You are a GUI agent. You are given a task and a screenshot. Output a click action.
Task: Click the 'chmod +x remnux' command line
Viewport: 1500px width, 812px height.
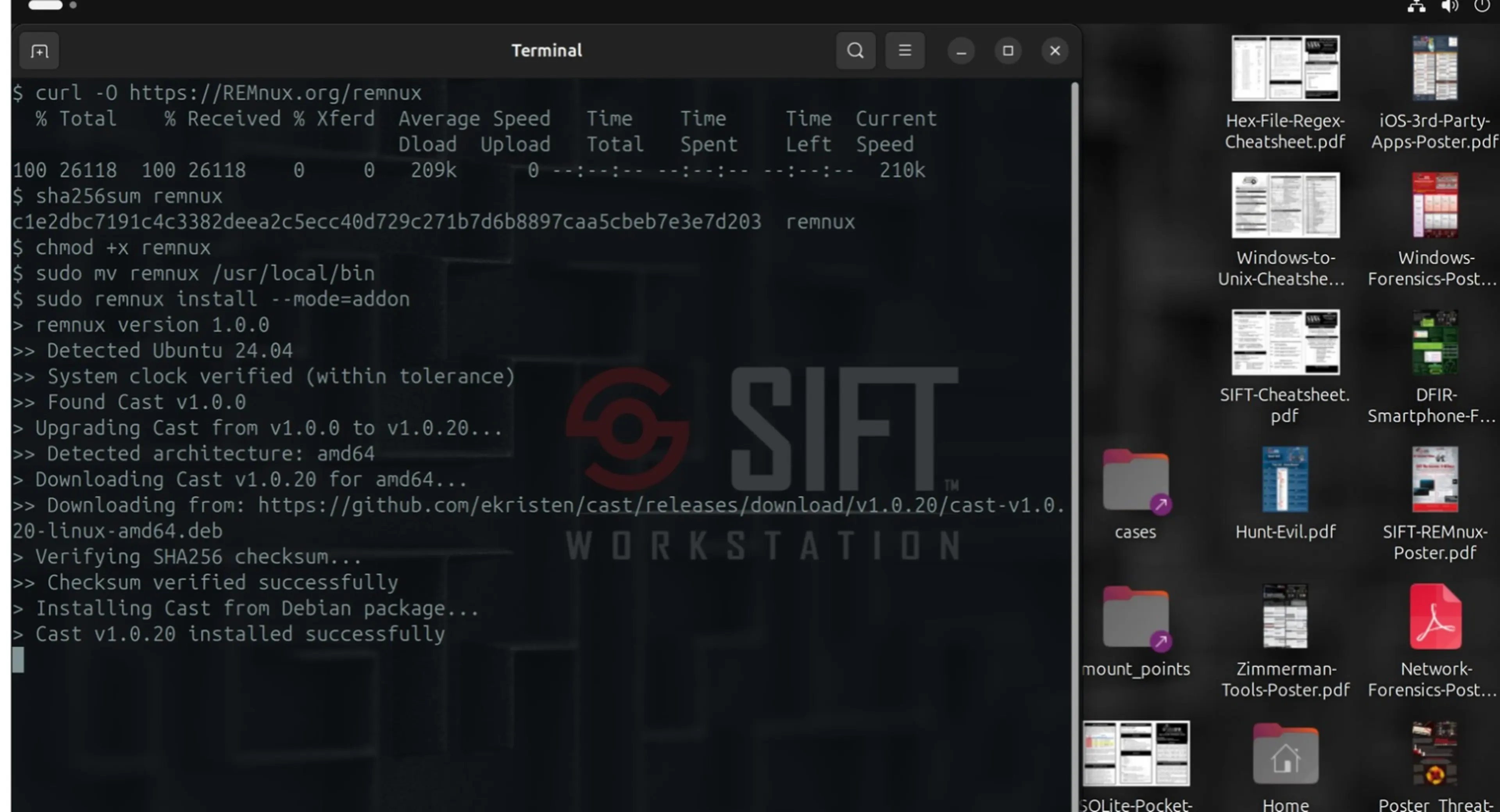pos(112,248)
